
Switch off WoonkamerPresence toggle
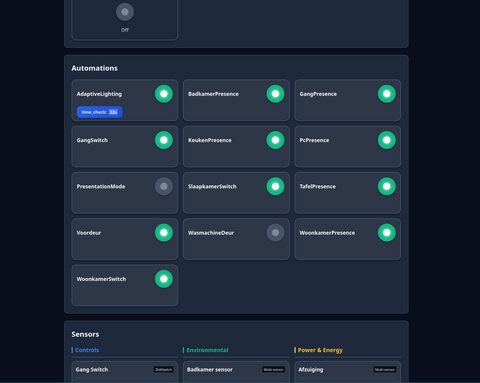point(387,233)
